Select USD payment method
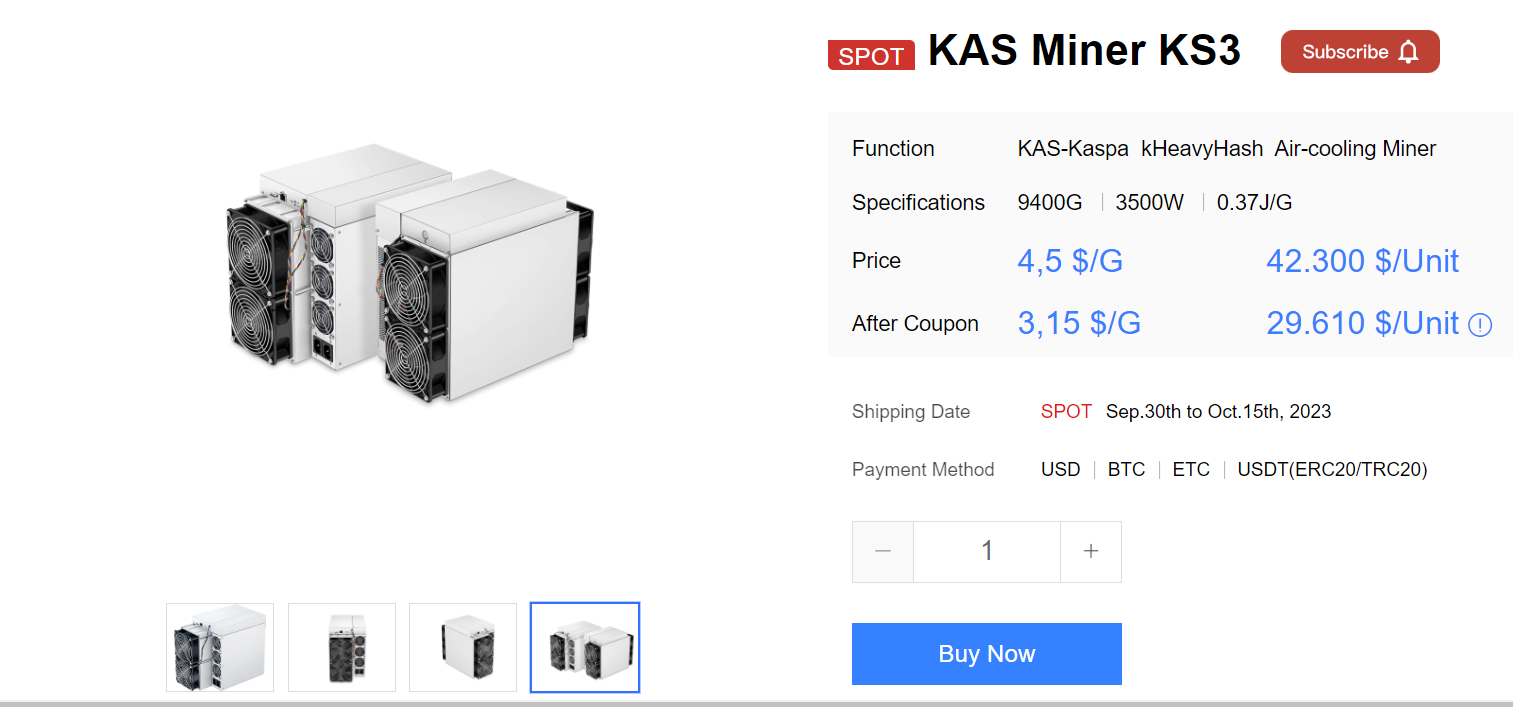 click(1060, 470)
